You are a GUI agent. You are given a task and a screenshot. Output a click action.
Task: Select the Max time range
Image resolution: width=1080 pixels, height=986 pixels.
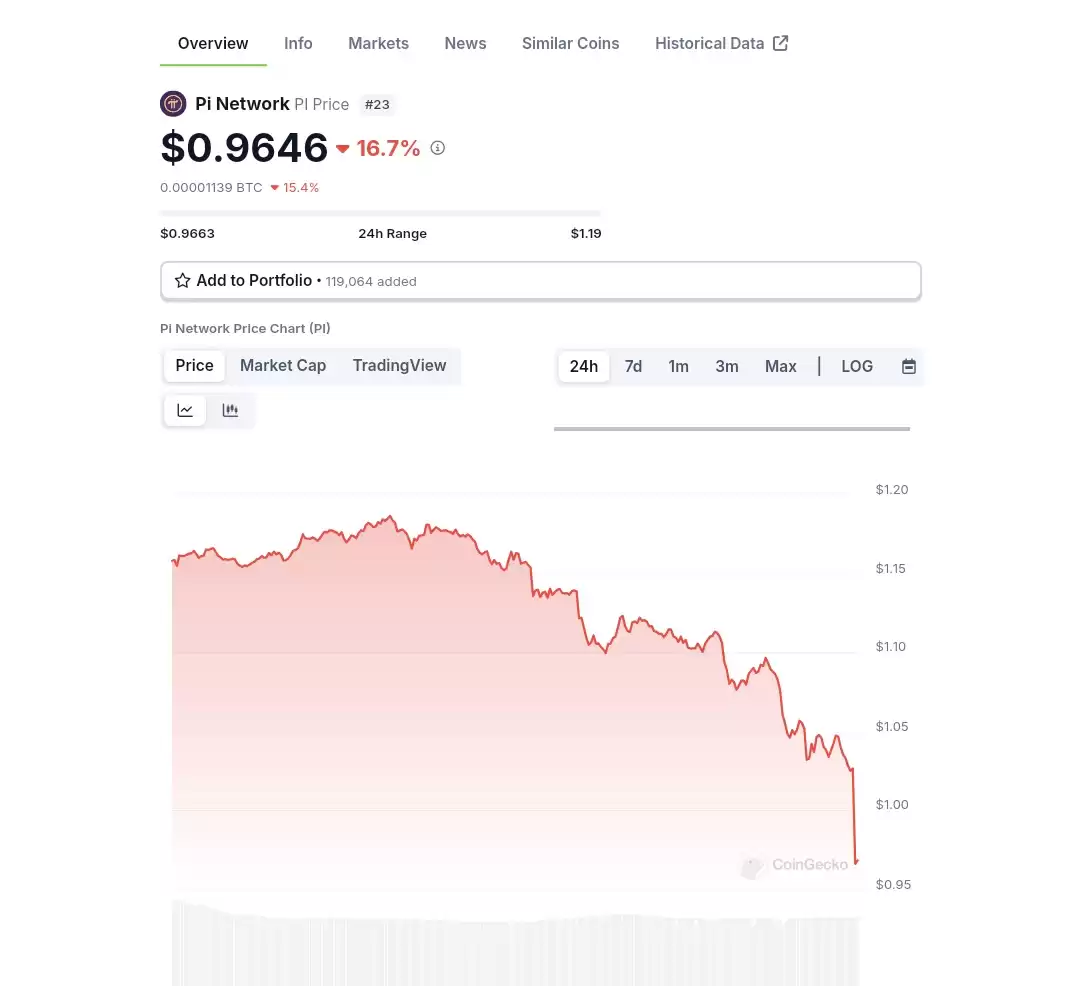coord(780,366)
